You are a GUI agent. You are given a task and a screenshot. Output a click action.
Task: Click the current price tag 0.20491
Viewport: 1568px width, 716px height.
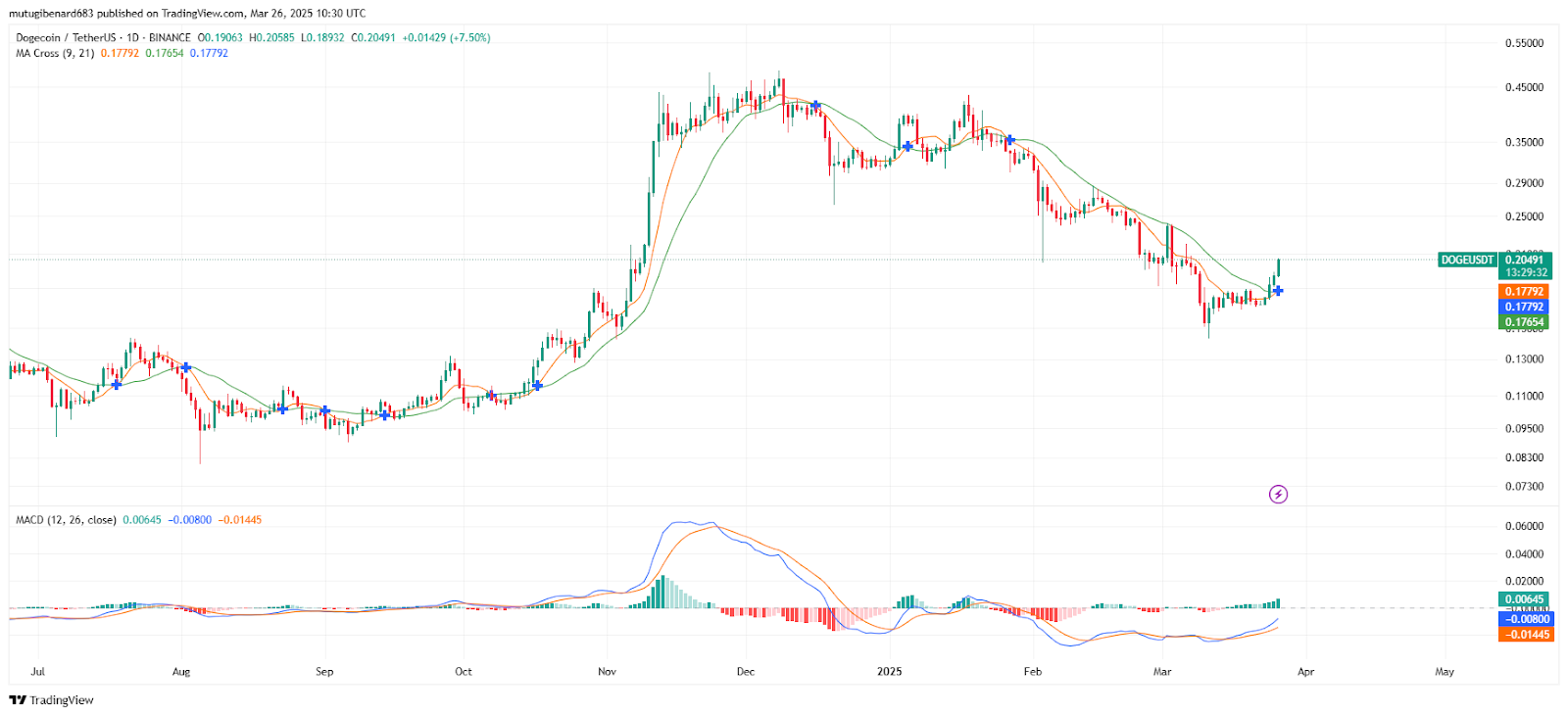[x=1525, y=260]
